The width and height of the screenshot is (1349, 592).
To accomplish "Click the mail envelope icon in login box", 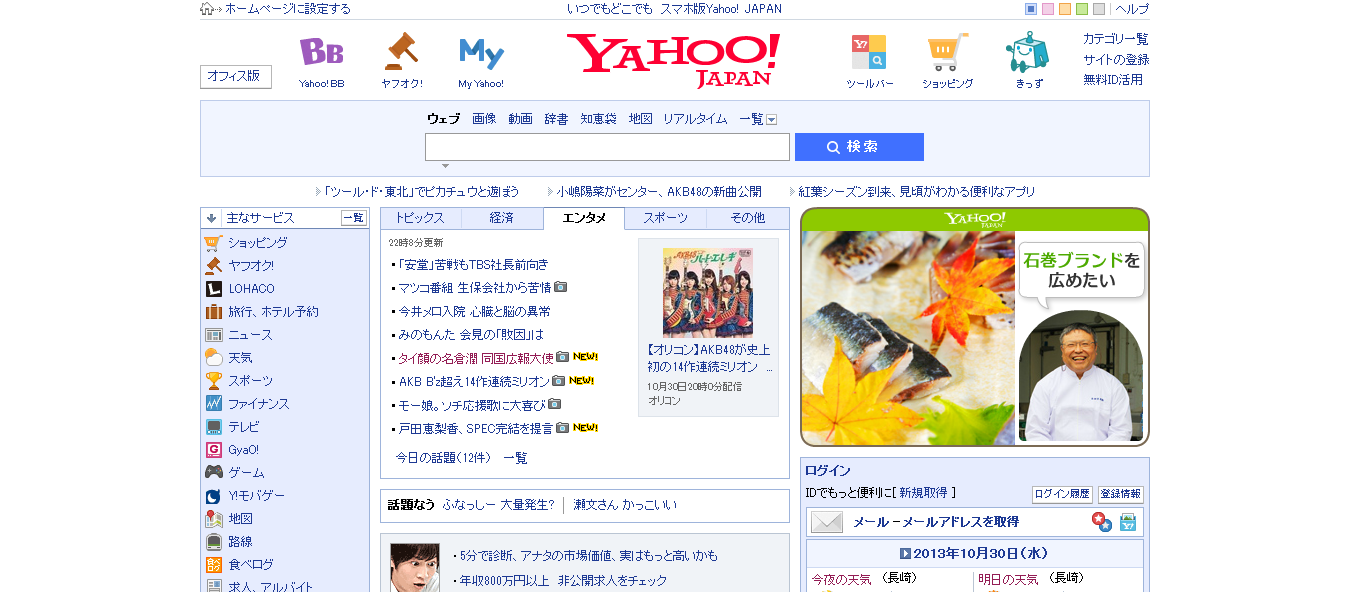I will click(827, 522).
